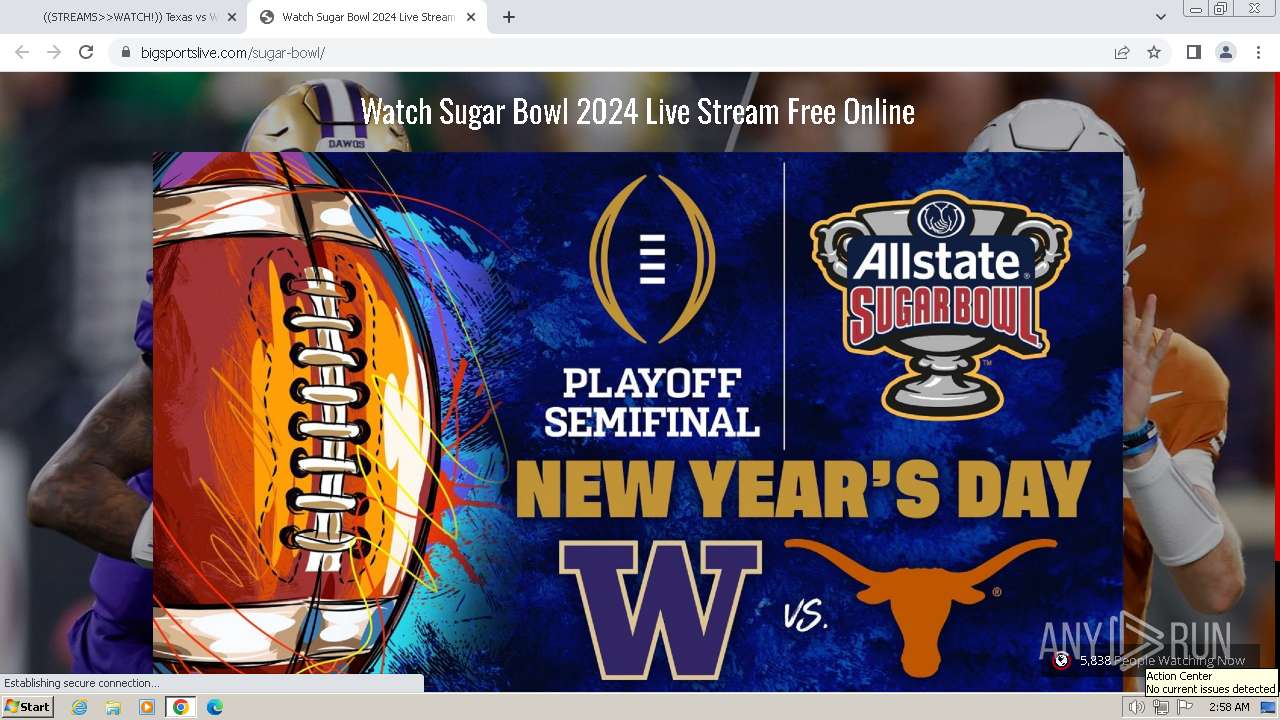This screenshot has height=720, width=1280.
Task: Select the Chrome taskbar button
Action: 180,707
